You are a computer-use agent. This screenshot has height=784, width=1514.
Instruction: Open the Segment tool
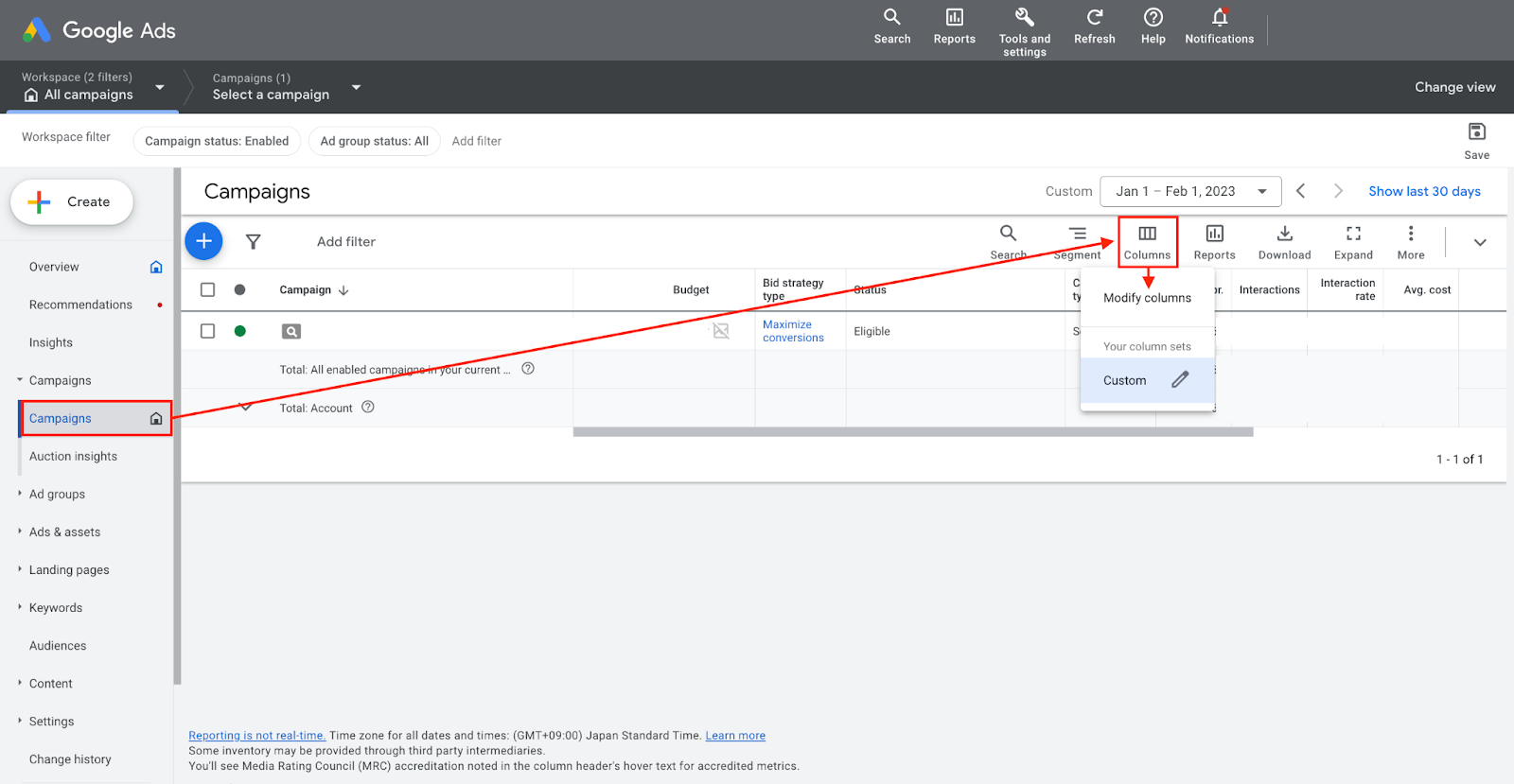point(1077,242)
